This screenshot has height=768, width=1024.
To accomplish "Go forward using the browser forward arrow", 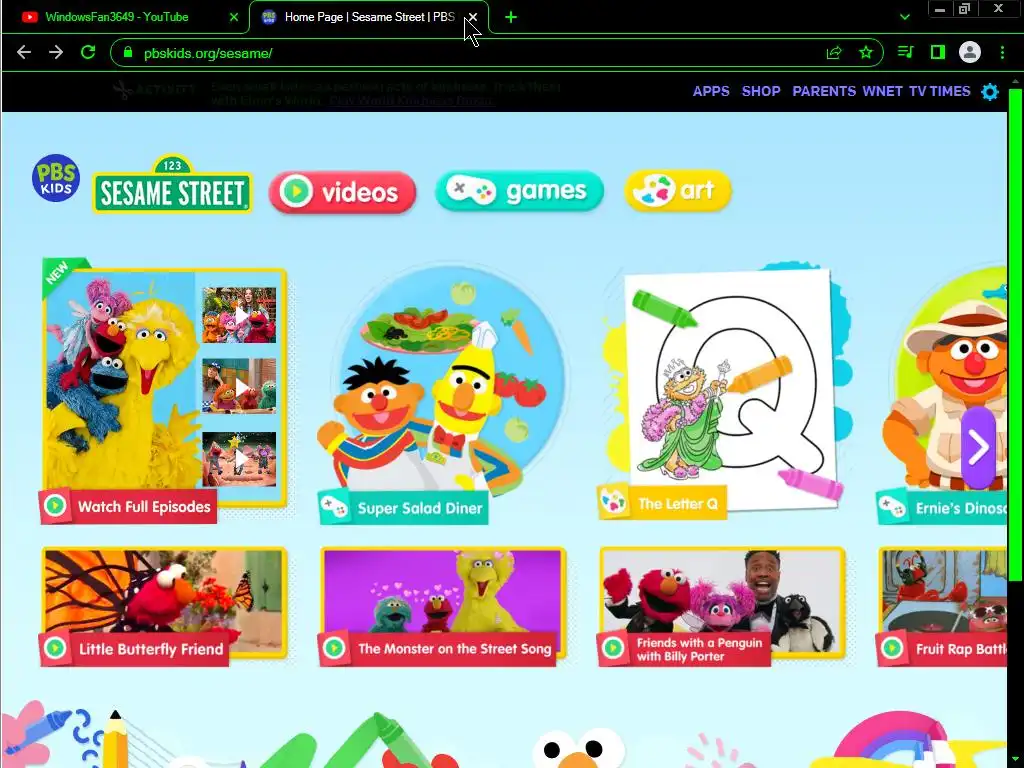I will 56,52.
